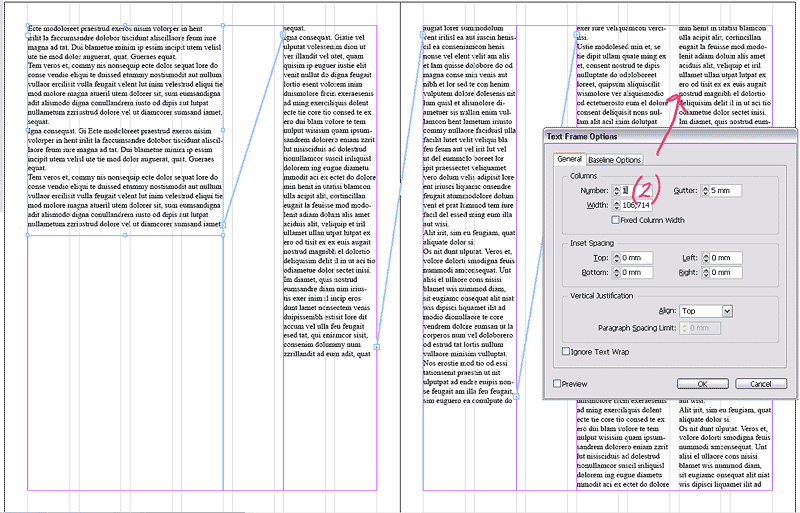Enable the Fixed Column Width checkbox

point(615,220)
